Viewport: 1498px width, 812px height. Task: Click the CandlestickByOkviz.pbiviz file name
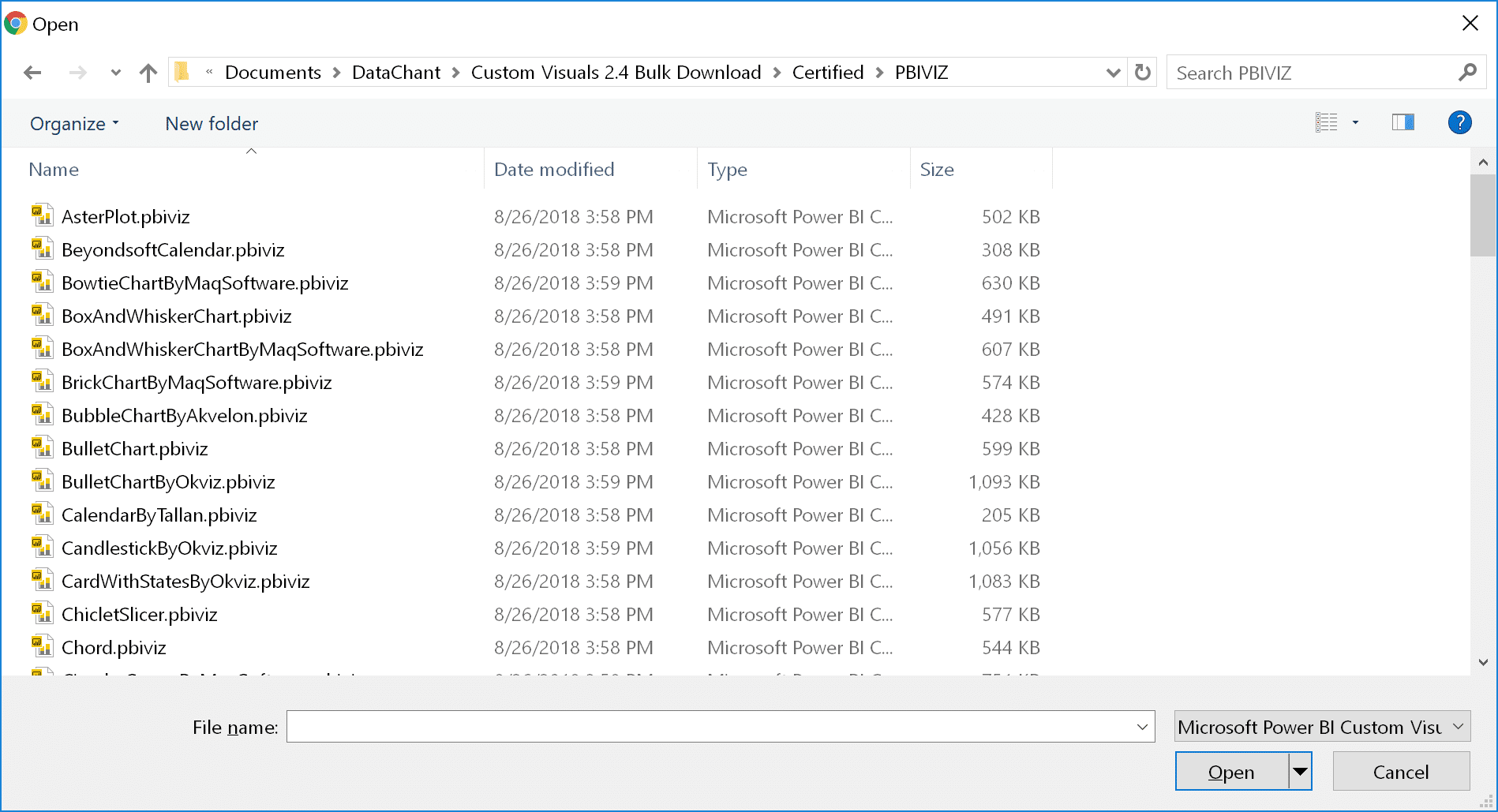pos(170,548)
